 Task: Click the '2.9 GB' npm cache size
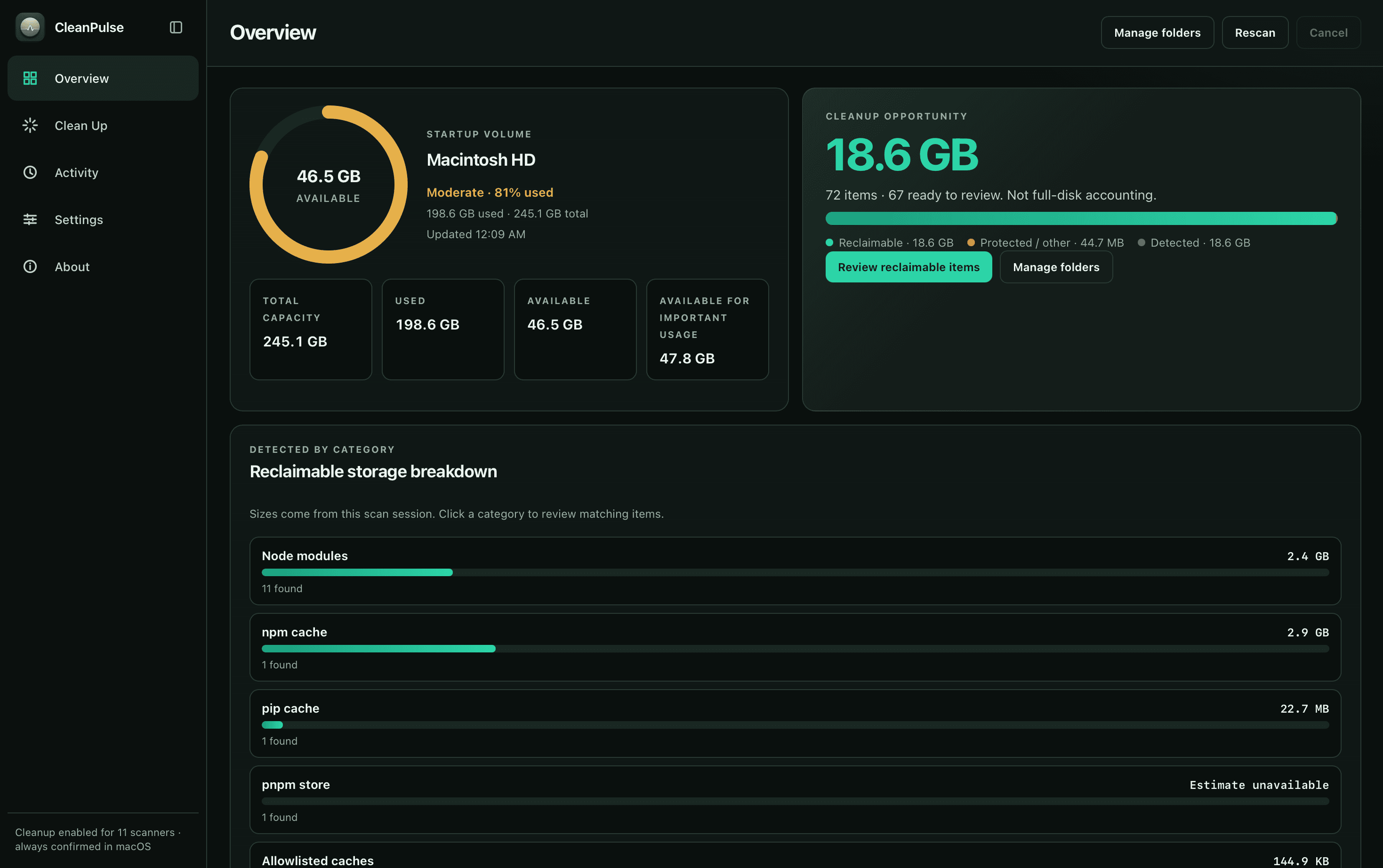click(x=1308, y=632)
